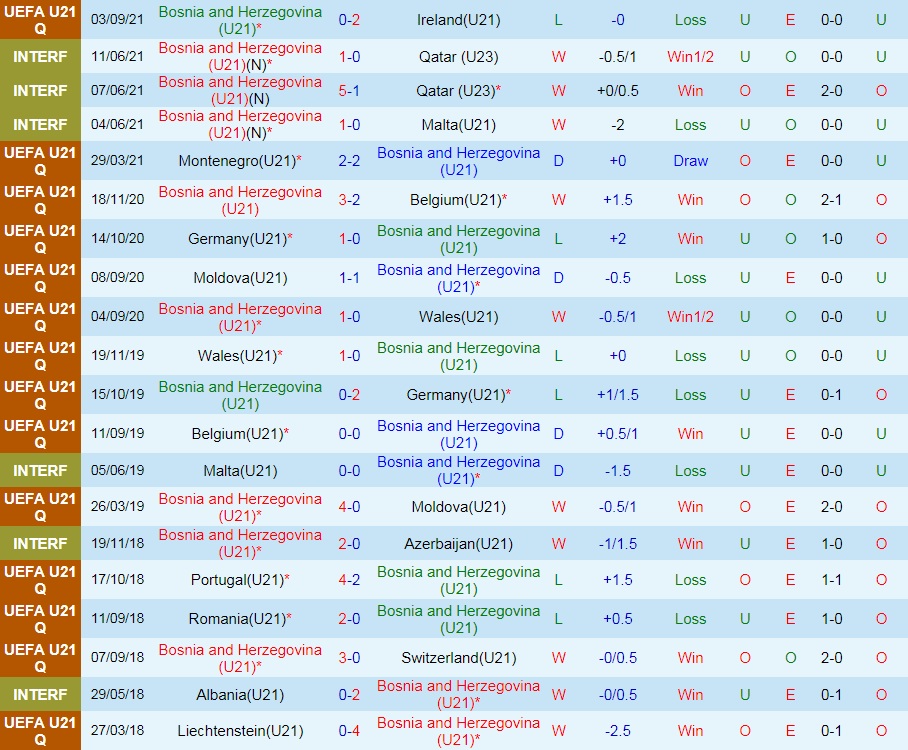This screenshot has width=908, height=750.
Task: Click the Draw result for Montenegro(U21) match
Action: 690,161
